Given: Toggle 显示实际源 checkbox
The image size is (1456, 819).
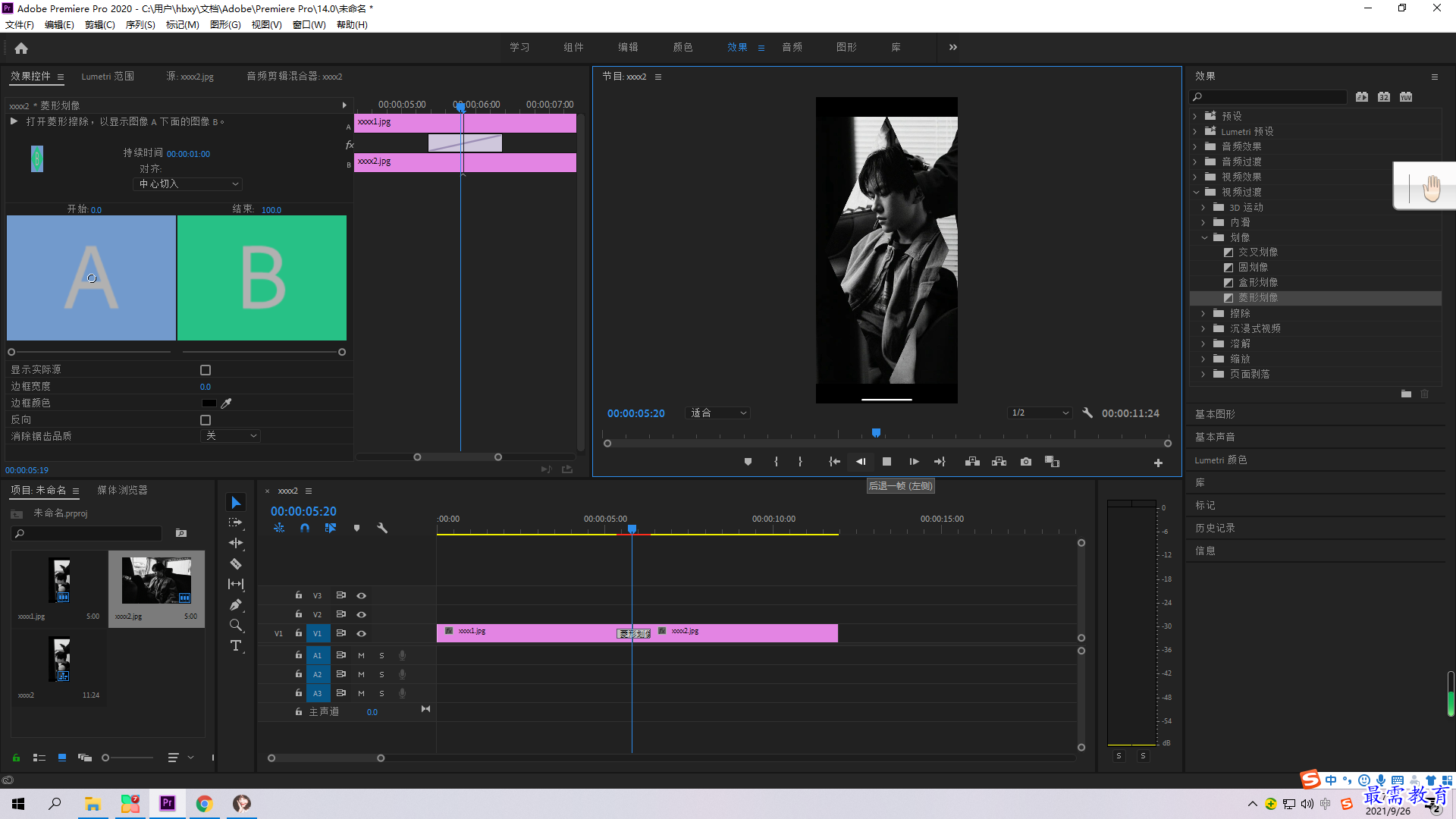Looking at the screenshot, I should pyautogui.click(x=206, y=370).
